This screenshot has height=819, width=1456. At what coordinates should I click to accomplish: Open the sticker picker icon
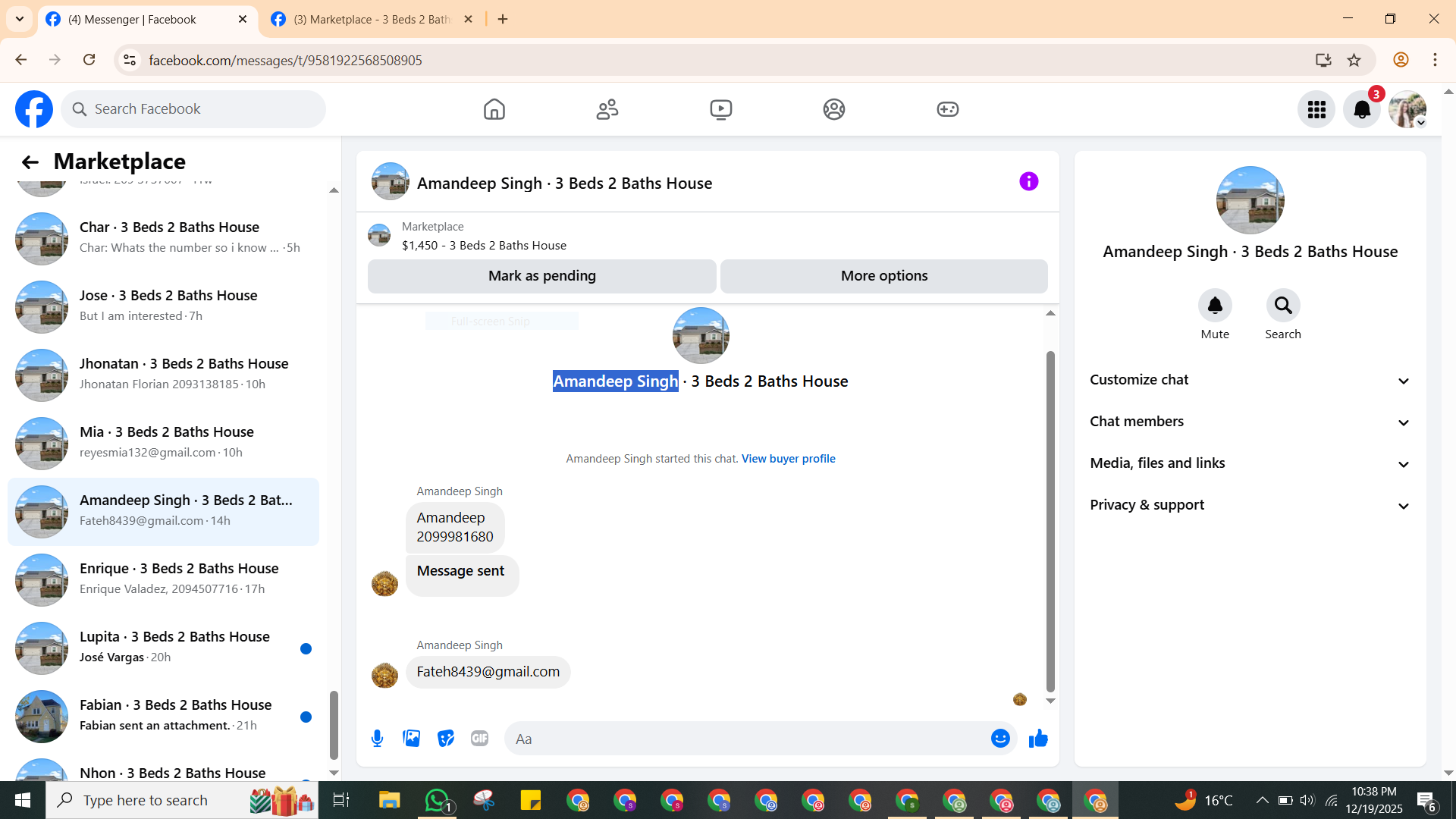click(x=445, y=739)
